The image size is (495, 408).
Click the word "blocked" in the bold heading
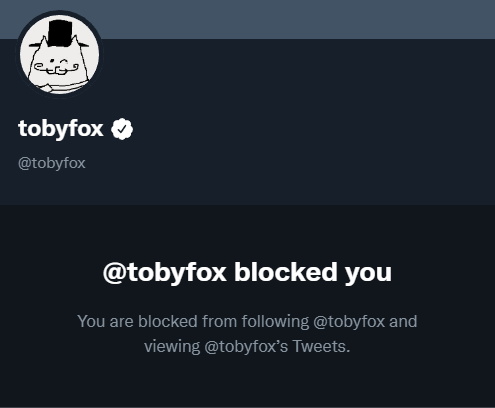[x=286, y=272]
